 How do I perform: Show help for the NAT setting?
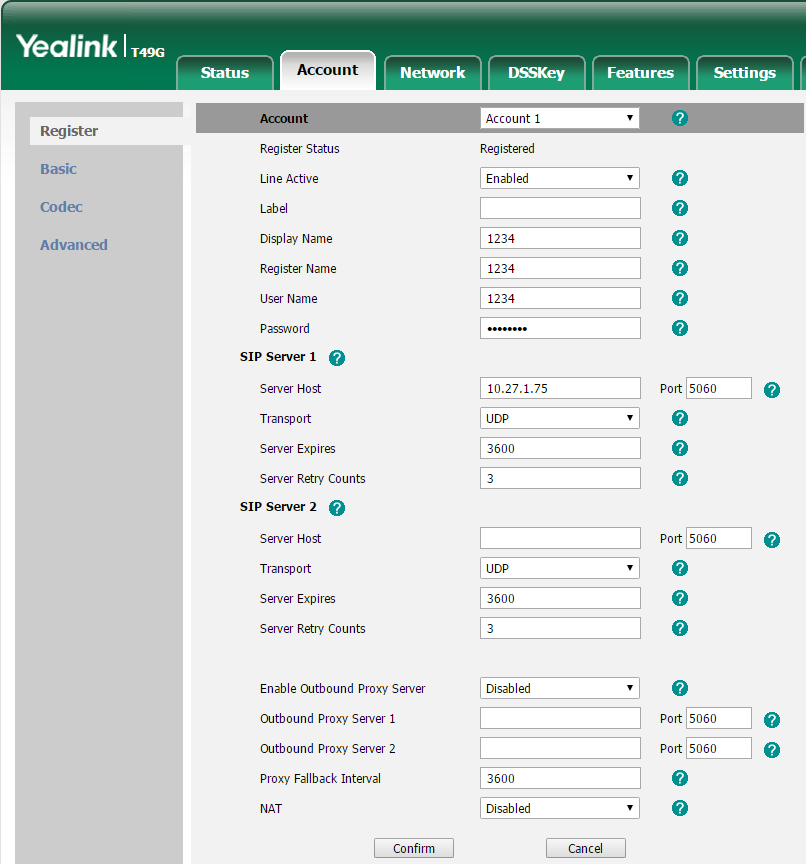(x=680, y=808)
